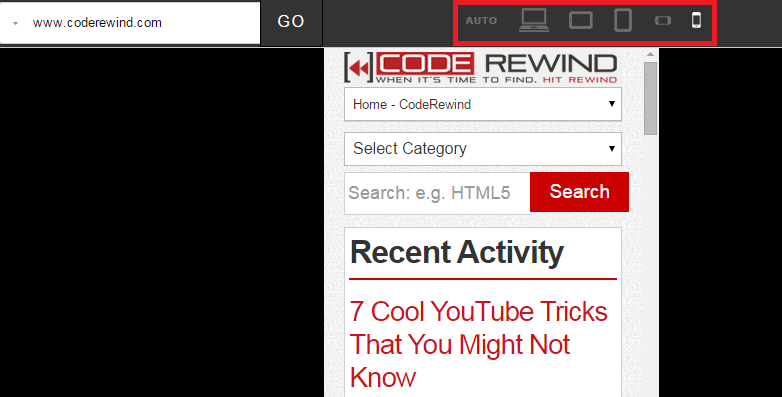This screenshot has height=397, width=782.
Task: Choose portrait smartphone viewport icon
Action: pyautogui.click(x=696, y=20)
